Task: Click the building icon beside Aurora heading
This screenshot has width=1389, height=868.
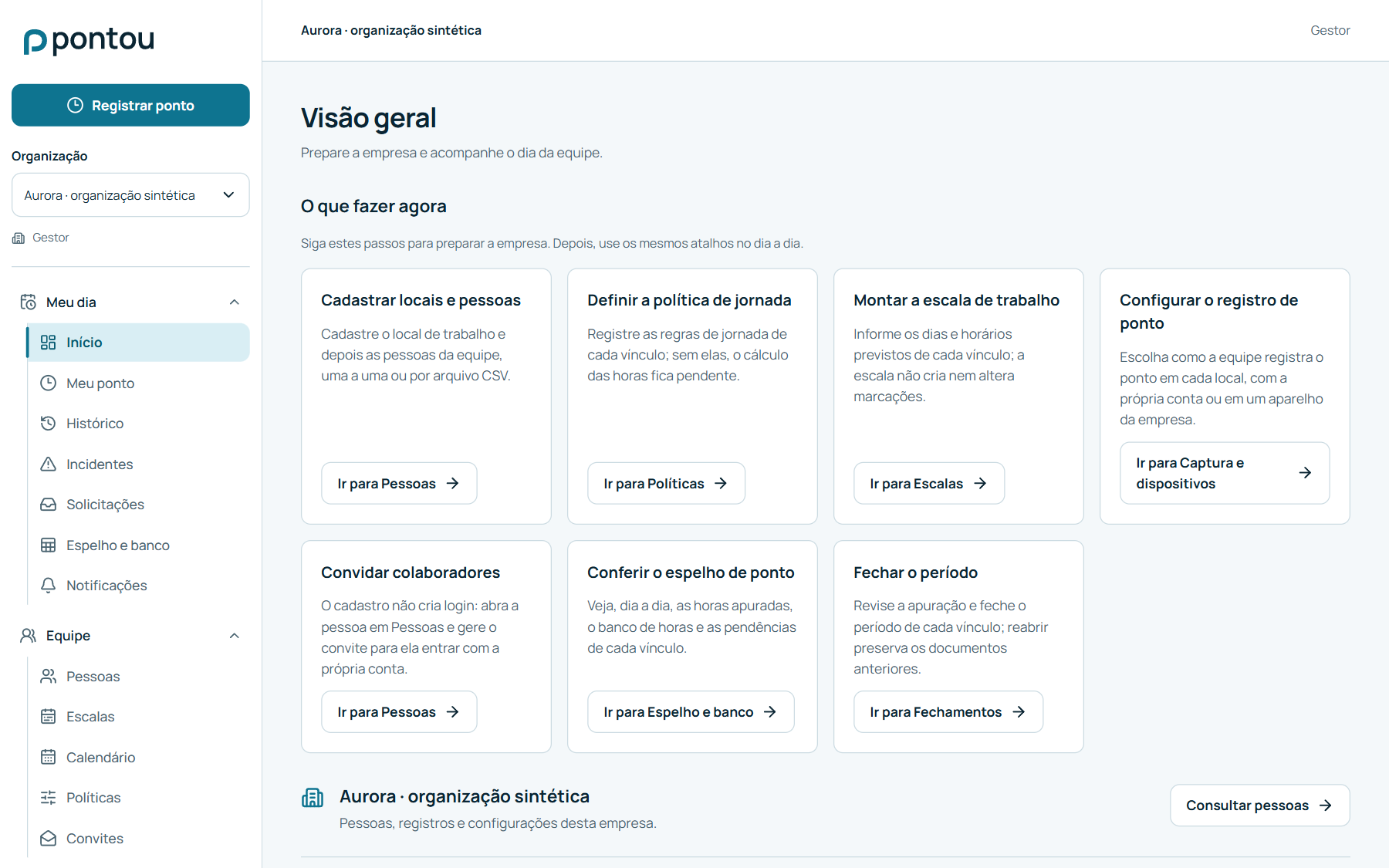Action: tap(313, 798)
